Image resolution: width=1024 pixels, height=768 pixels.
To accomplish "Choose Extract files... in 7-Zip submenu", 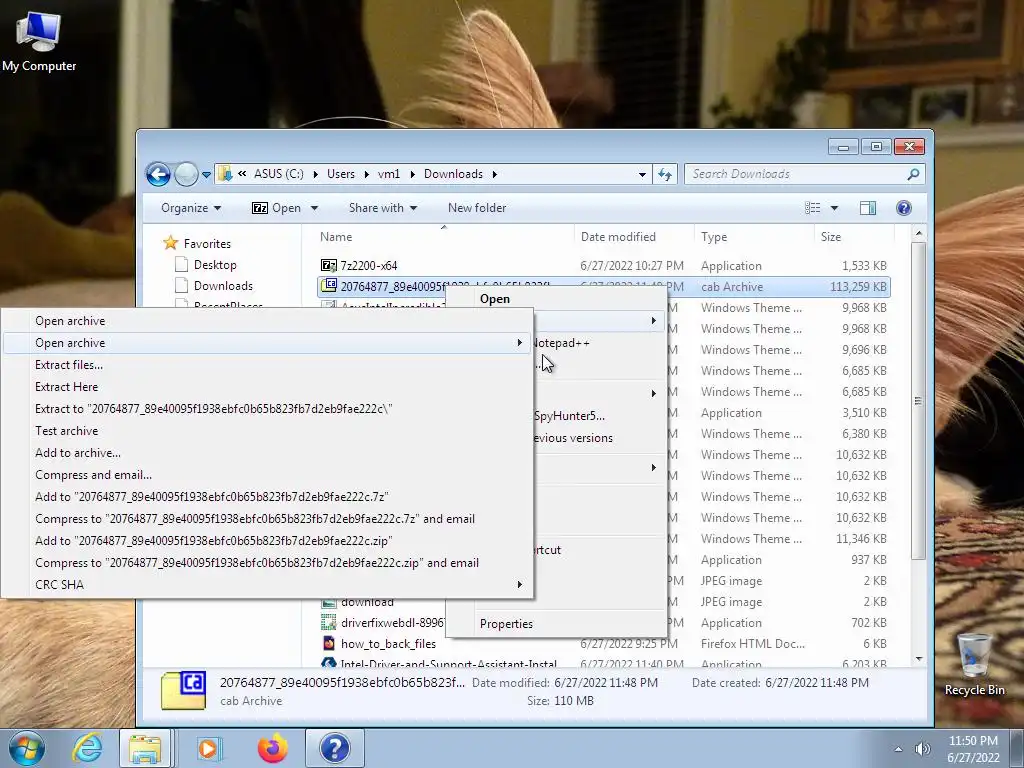I will 267,365.
